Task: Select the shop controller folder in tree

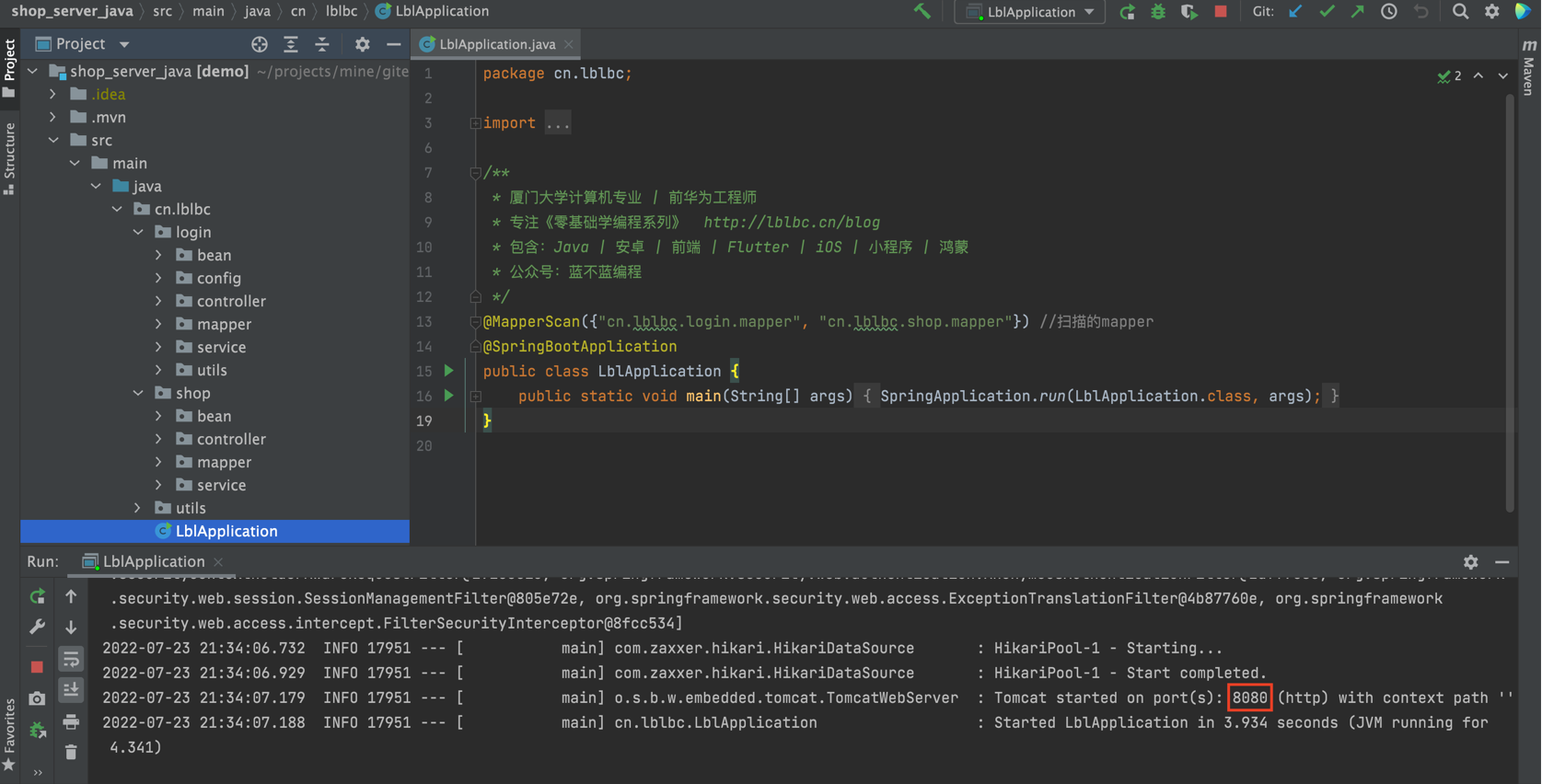Action: pyautogui.click(x=230, y=440)
